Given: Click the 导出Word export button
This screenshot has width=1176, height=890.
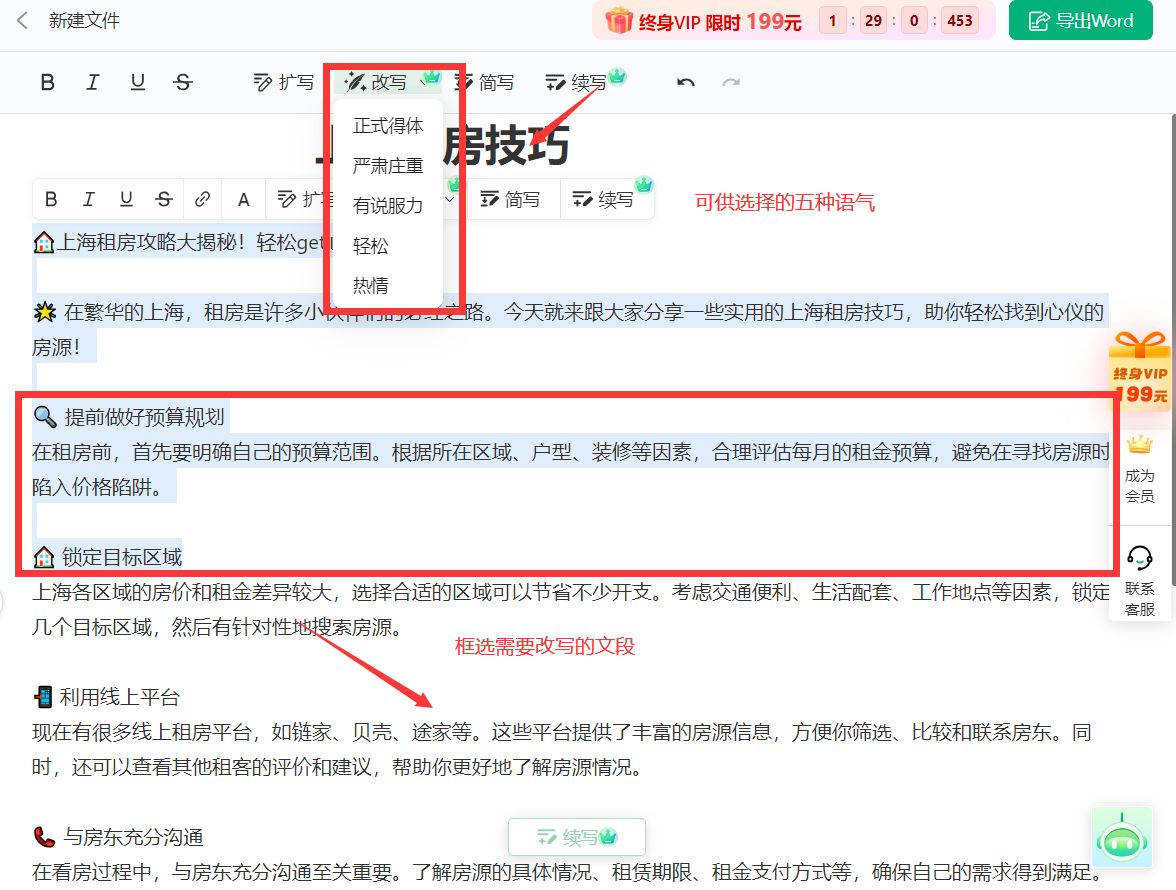Looking at the screenshot, I should pyautogui.click(x=1080, y=20).
